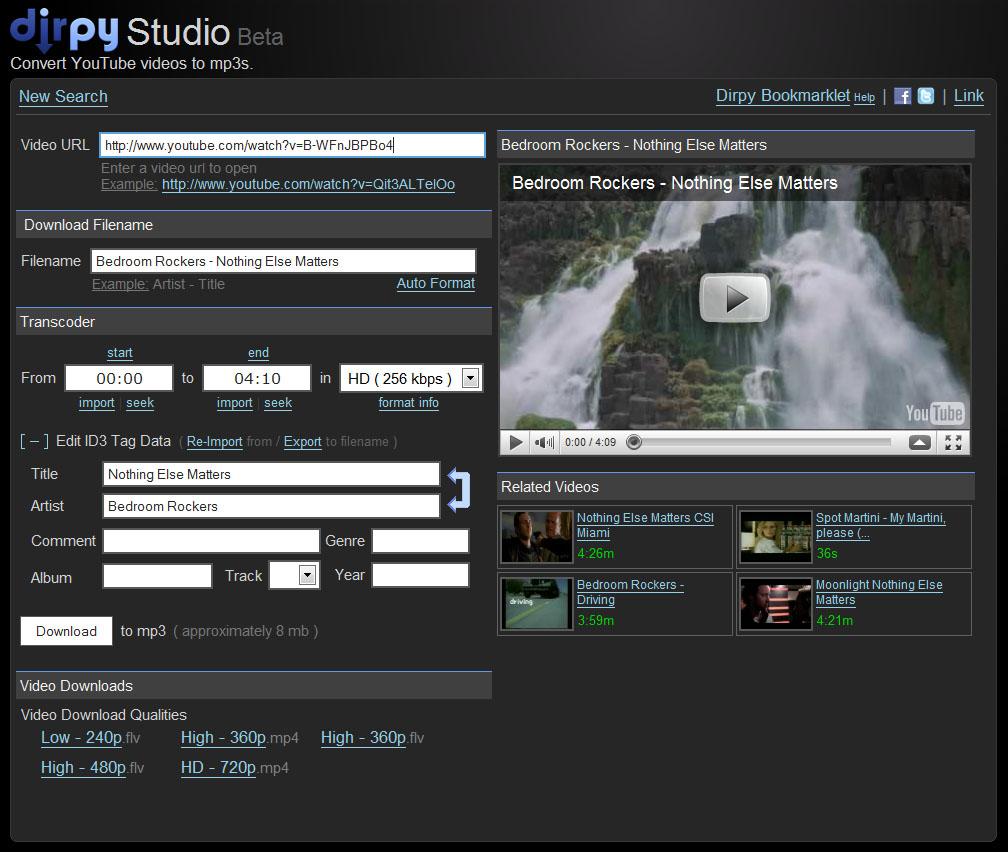Click the Help link beside Bookmarklet
Image resolution: width=1008 pixels, height=852 pixels.
[864, 98]
